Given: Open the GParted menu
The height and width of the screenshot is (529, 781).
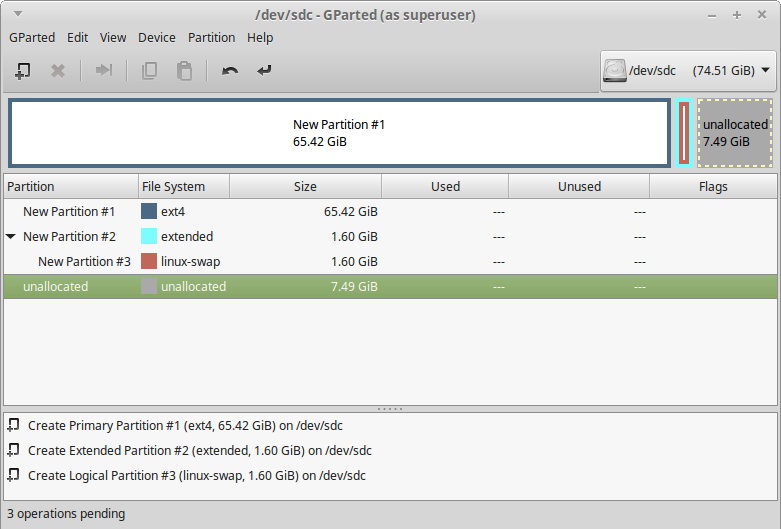Looking at the screenshot, I should coord(32,38).
